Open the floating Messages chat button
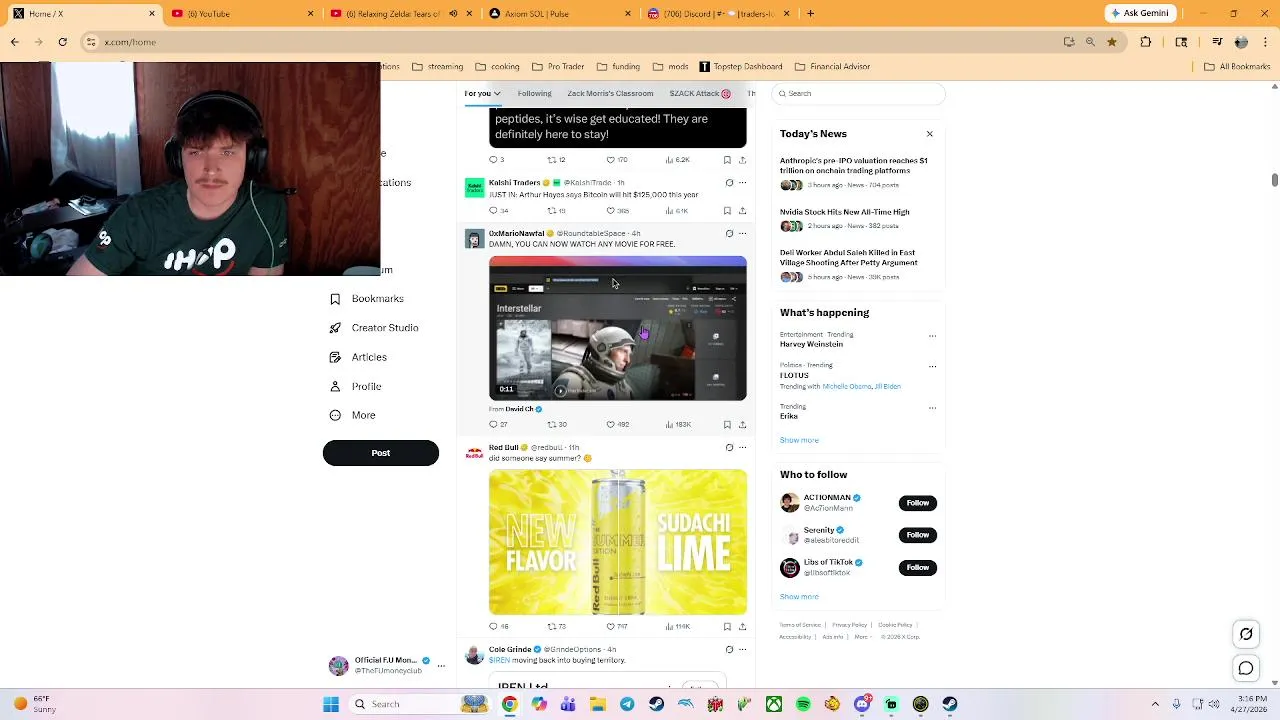The image size is (1280, 720). 1246,668
